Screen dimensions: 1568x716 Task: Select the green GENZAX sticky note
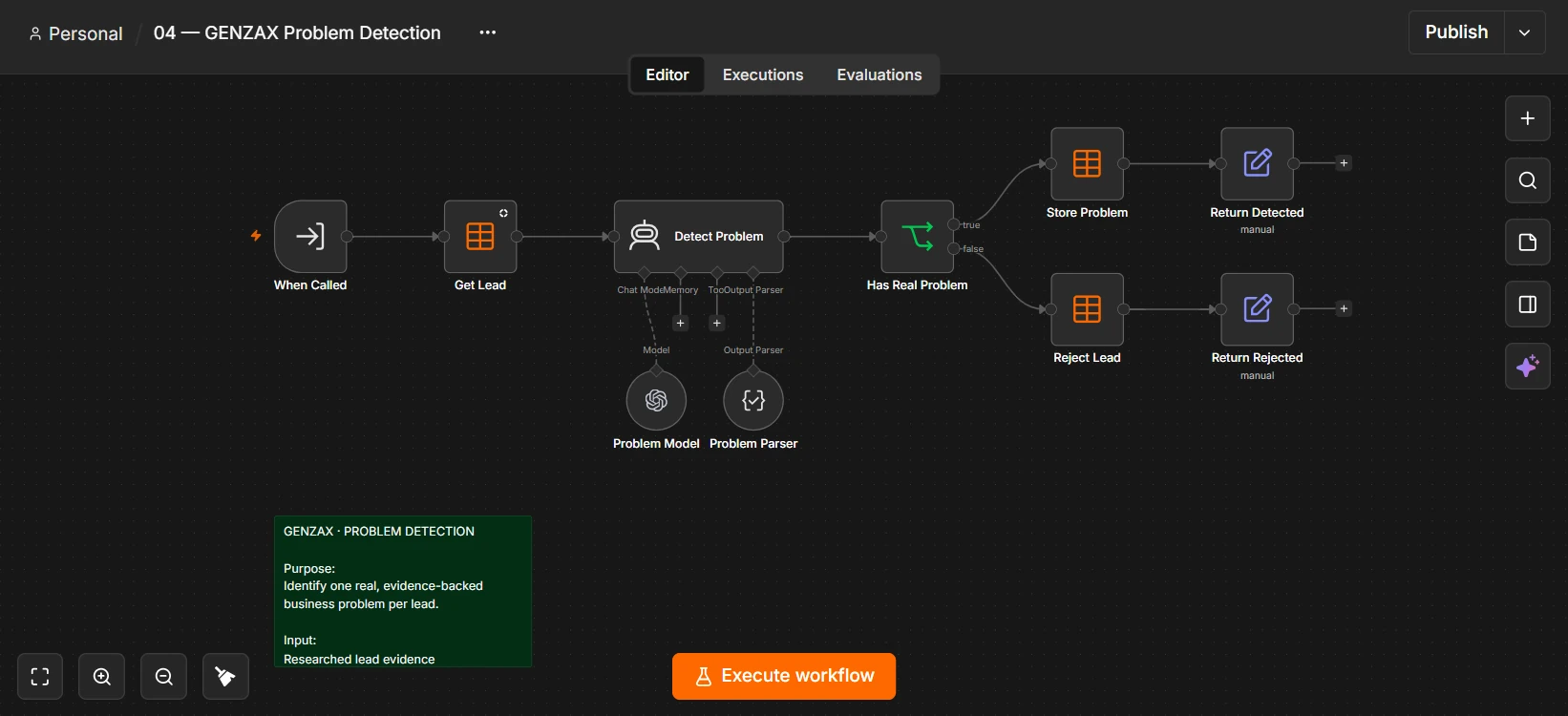coord(403,592)
